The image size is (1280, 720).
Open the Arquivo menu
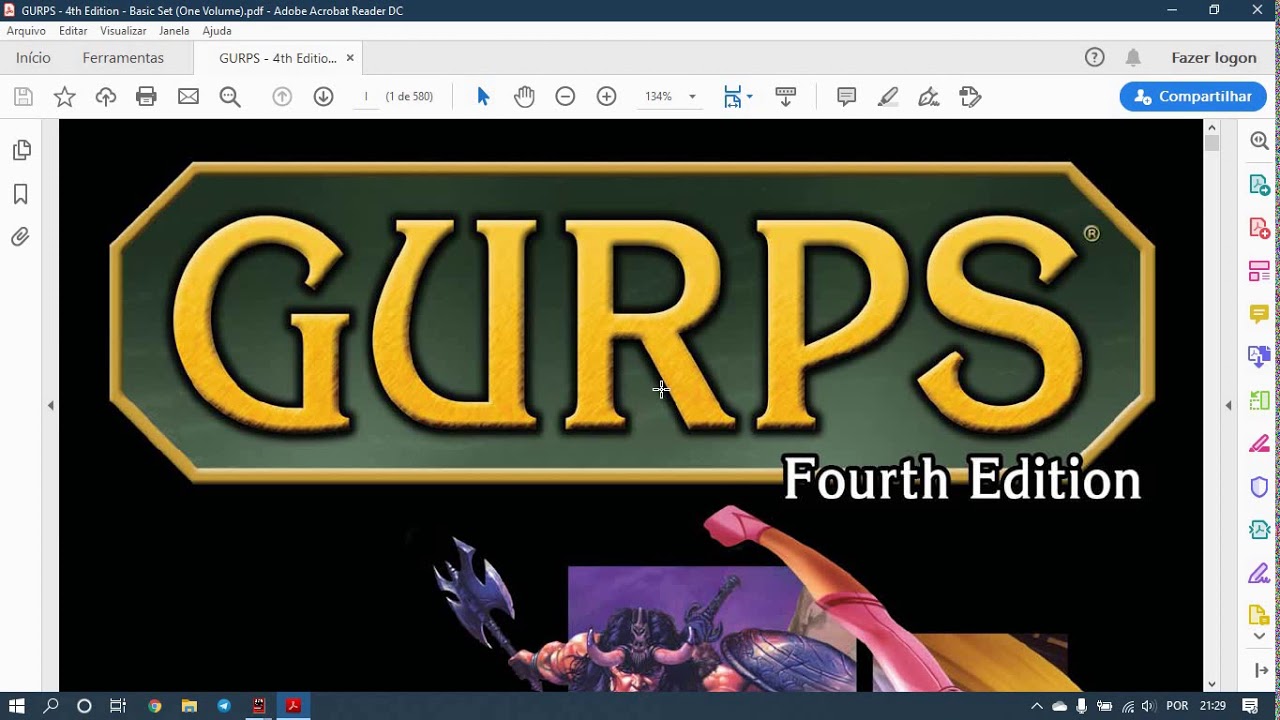(26, 31)
